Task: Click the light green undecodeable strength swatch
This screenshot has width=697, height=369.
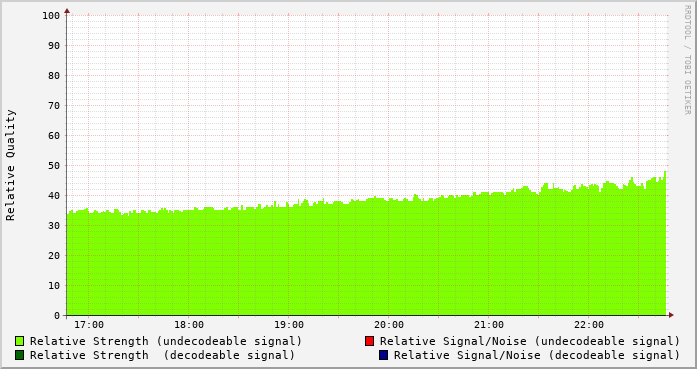Action: (x=20, y=341)
